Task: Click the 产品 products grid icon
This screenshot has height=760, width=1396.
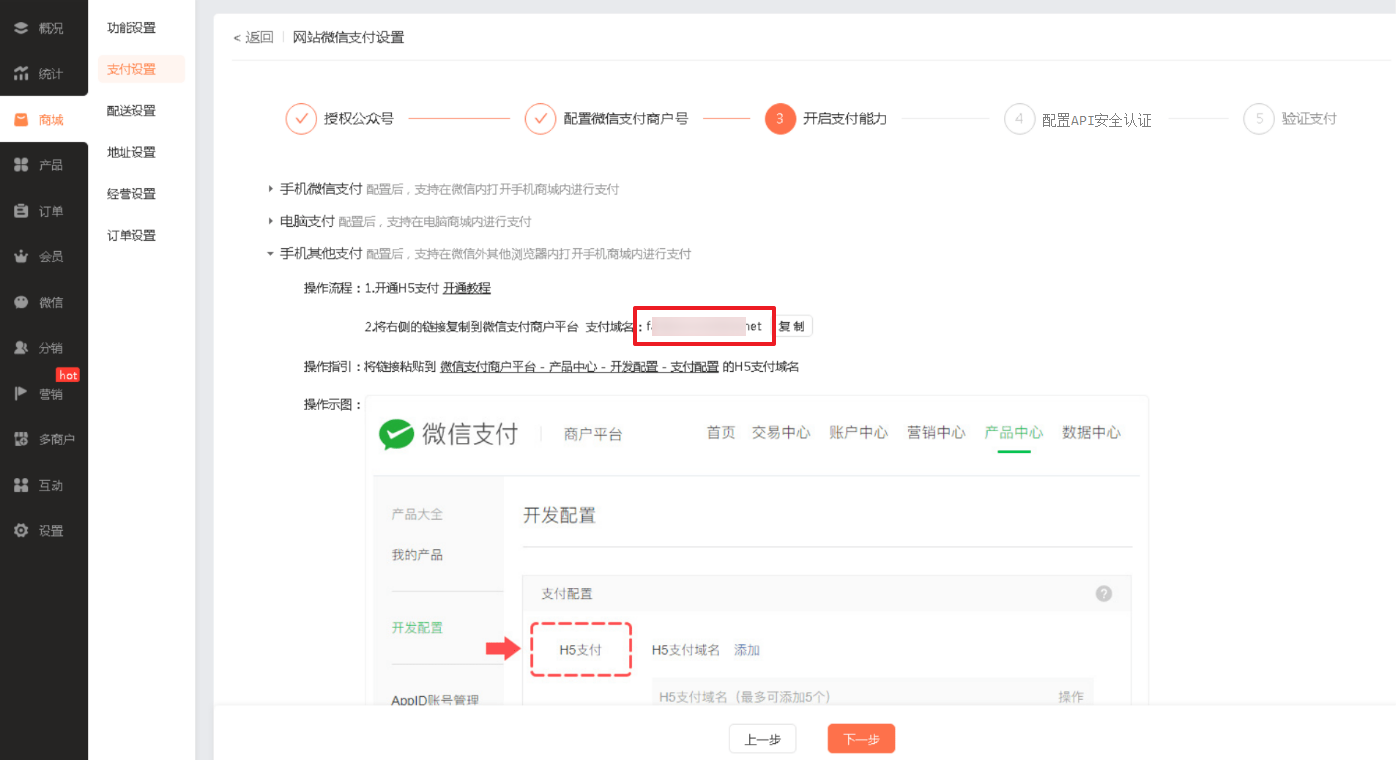Action: pos(21,165)
